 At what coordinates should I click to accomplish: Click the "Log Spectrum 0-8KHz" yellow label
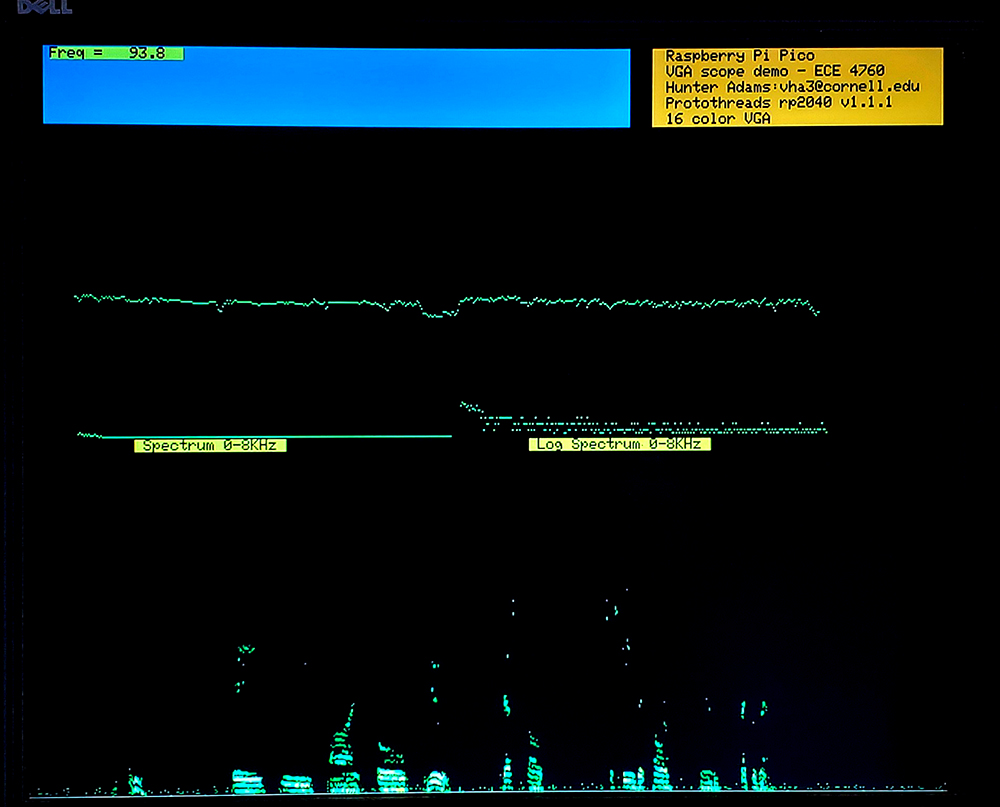(x=619, y=444)
